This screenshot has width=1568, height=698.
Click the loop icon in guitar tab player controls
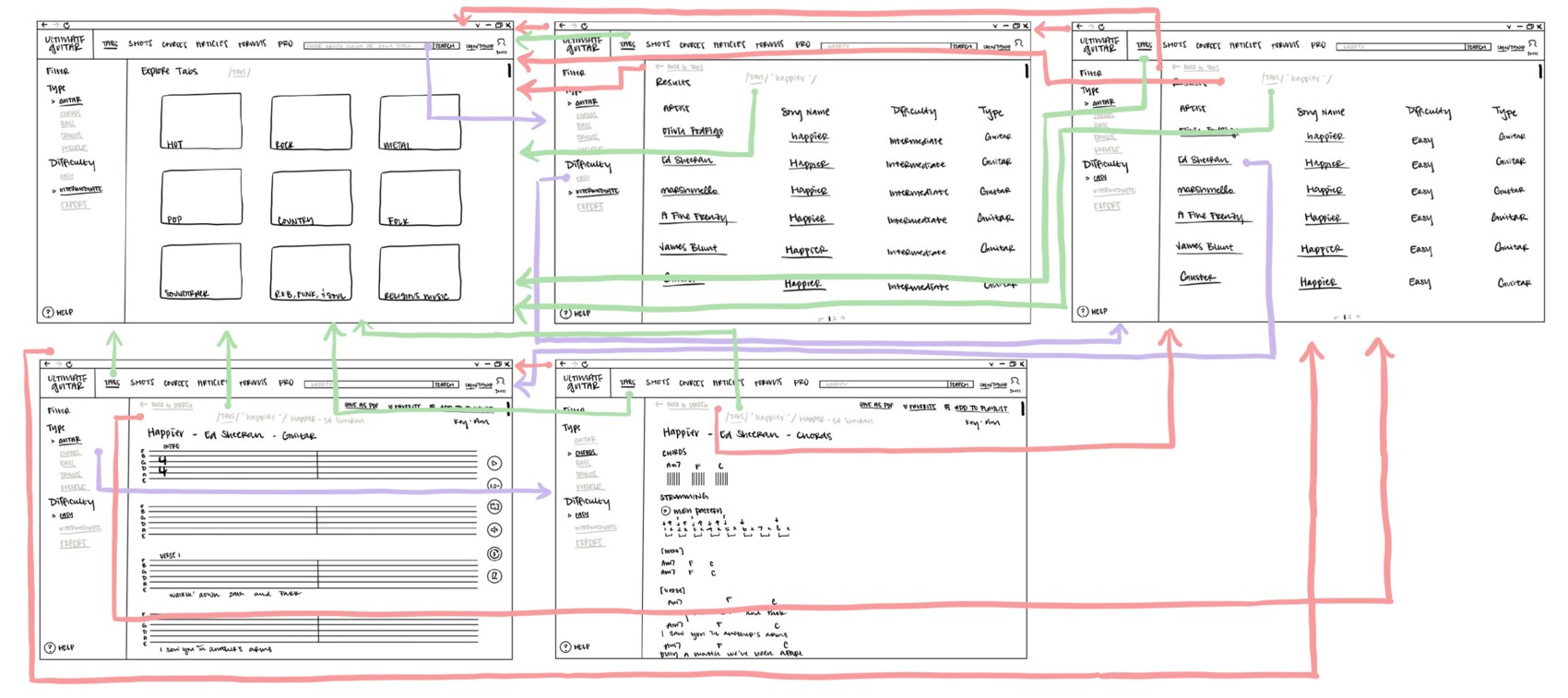[494, 507]
